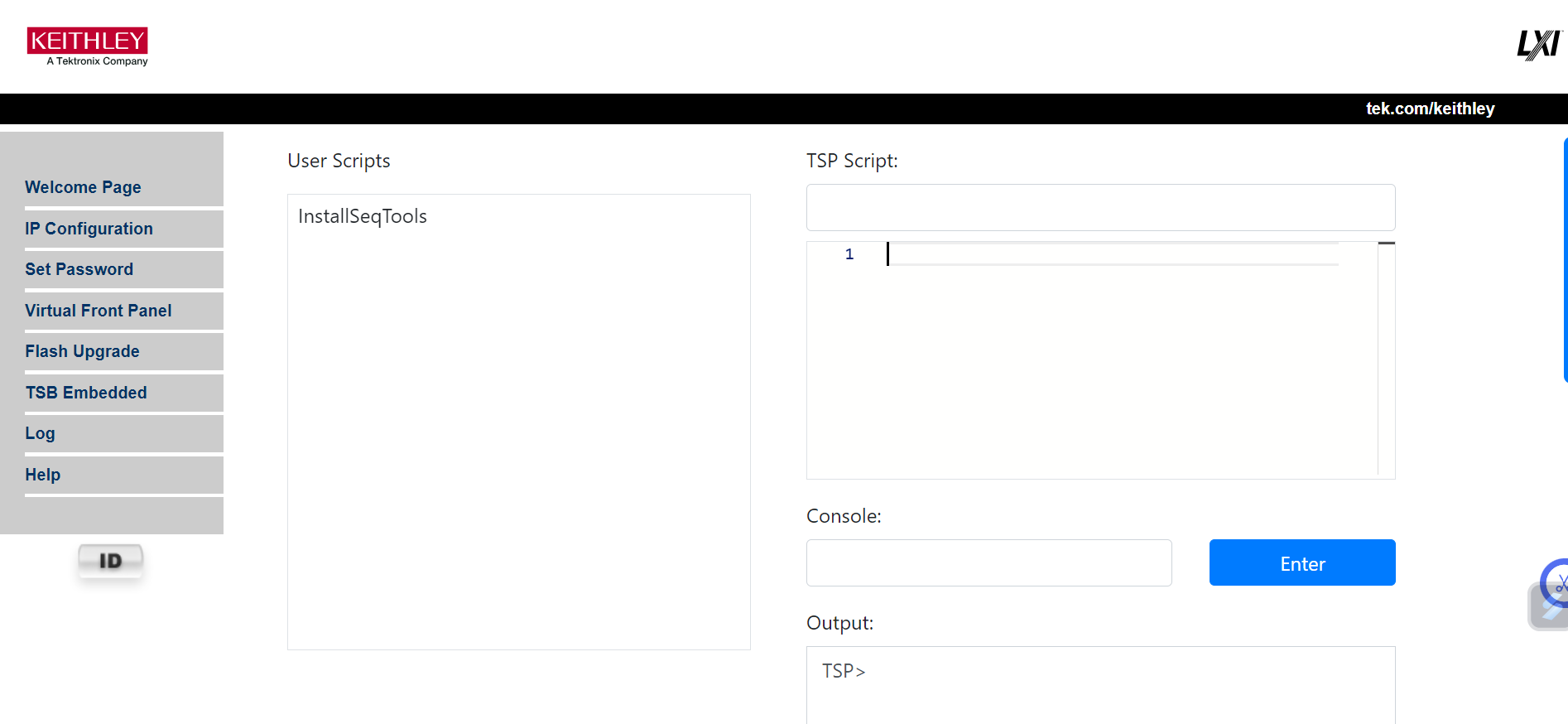Select the InstallSeqTools user script

tap(363, 216)
